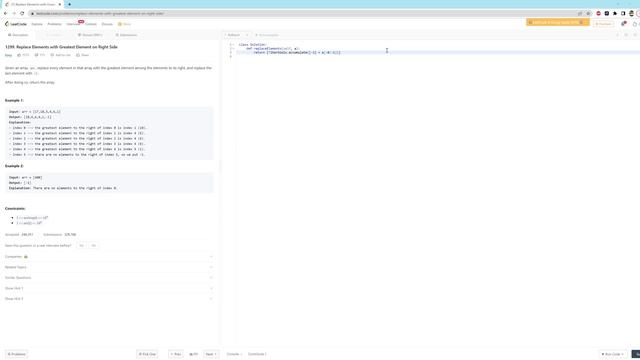The width and height of the screenshot is (640, 360).
Task: Click the Premium button
Action: pos(604,24)
